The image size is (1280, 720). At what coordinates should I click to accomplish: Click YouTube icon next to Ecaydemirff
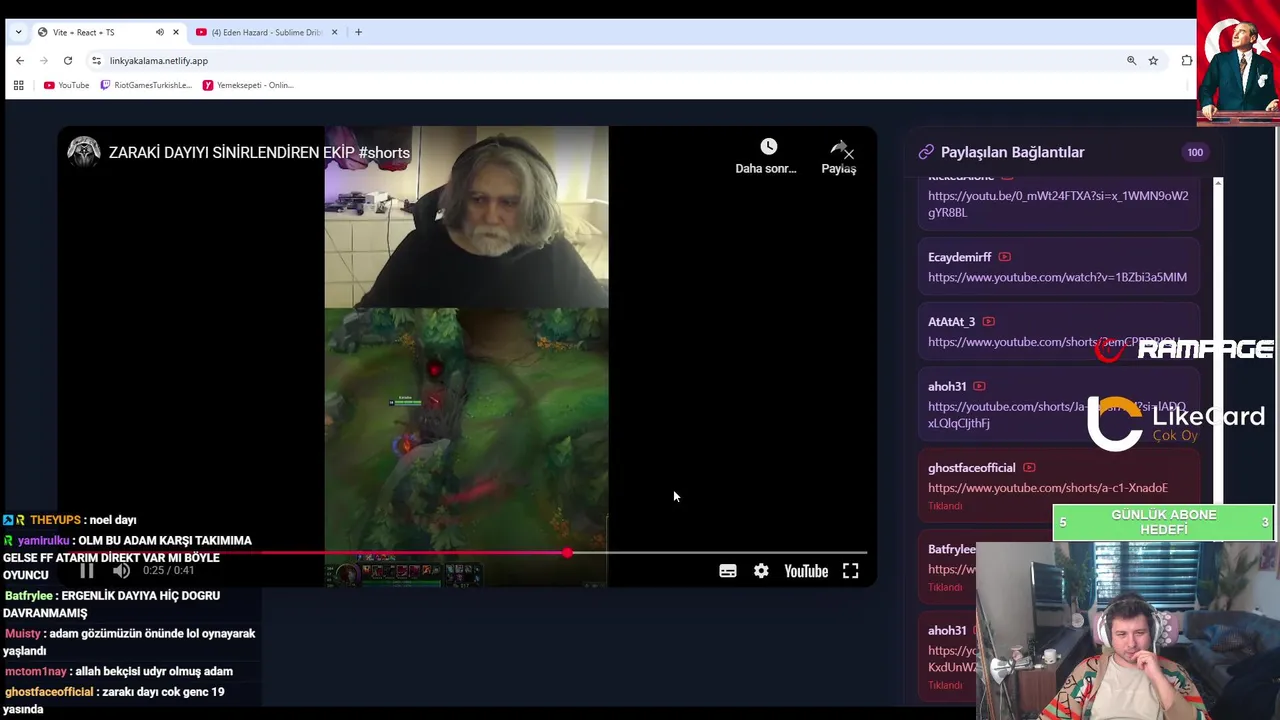[x=1004, y=257]
